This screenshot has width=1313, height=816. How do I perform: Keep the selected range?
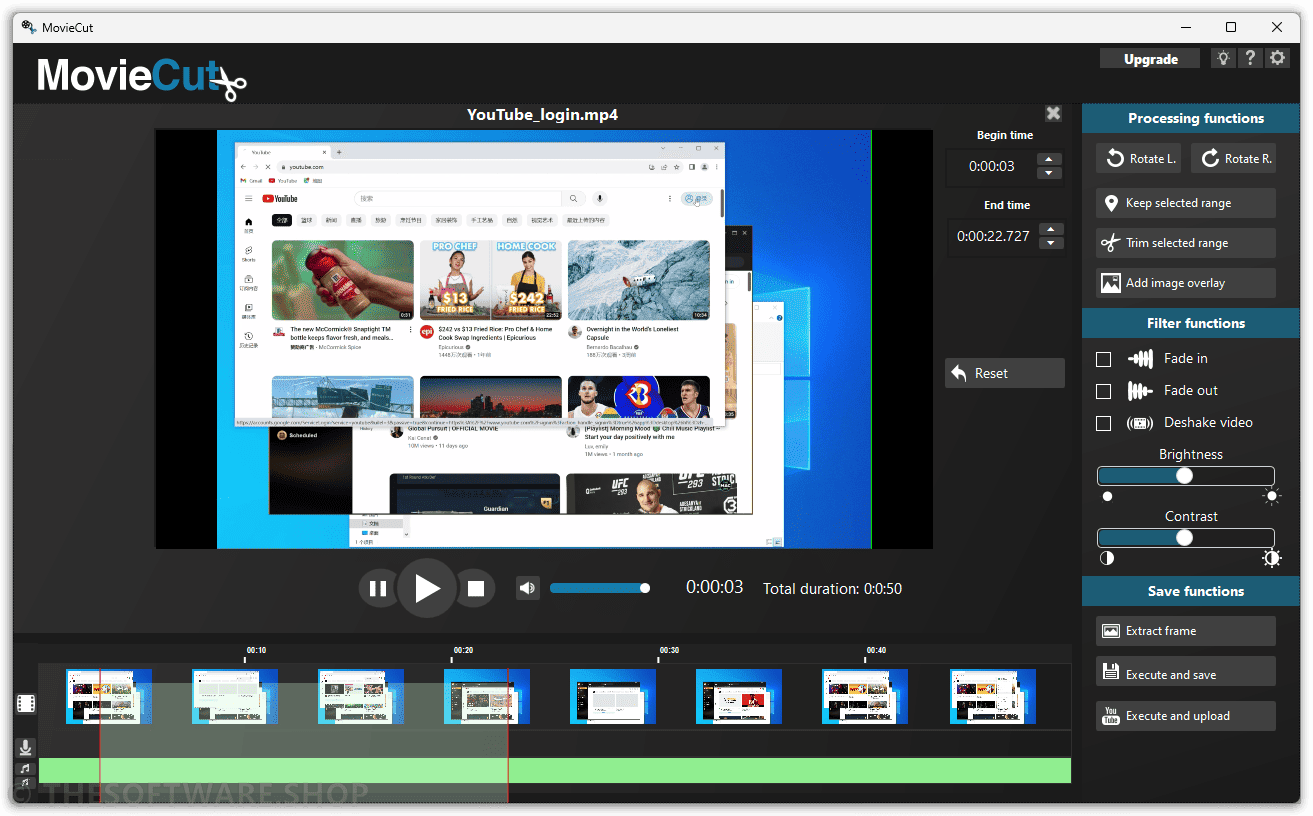coord(1186,203)
